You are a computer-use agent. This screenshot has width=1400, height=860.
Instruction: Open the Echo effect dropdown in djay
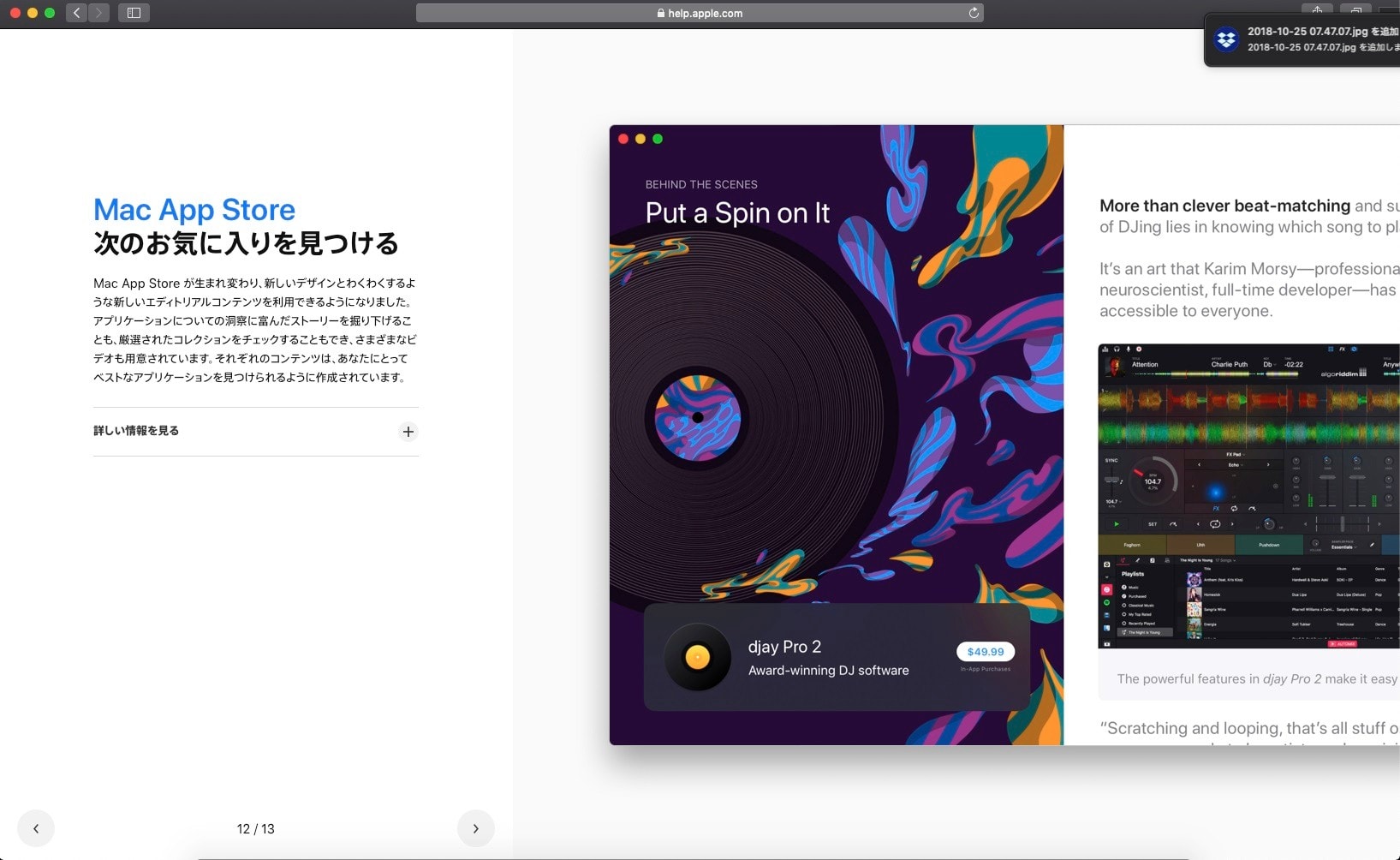click(1234, 465)
